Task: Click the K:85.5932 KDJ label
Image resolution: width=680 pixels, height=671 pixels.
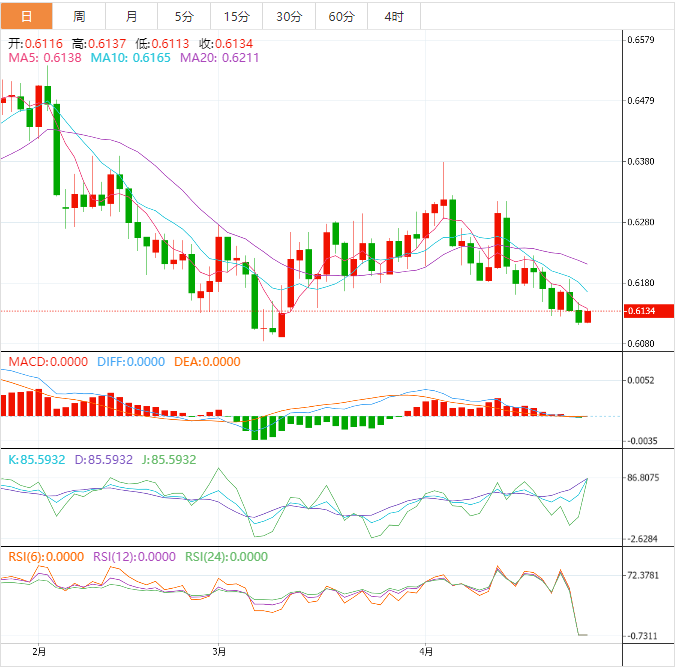Action: click(37, 459)
